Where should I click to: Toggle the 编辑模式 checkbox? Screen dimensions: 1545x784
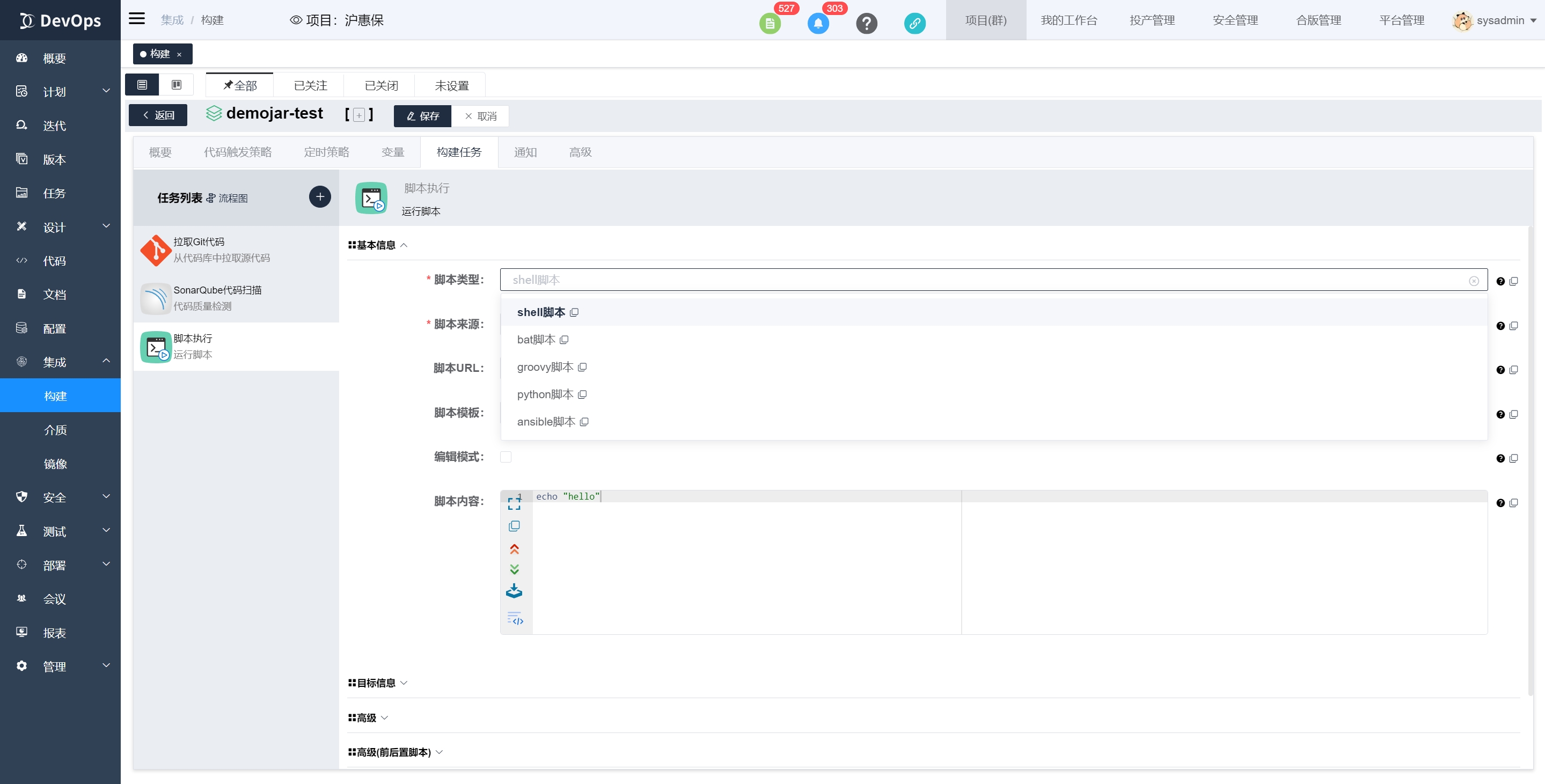tap(506, 457)
